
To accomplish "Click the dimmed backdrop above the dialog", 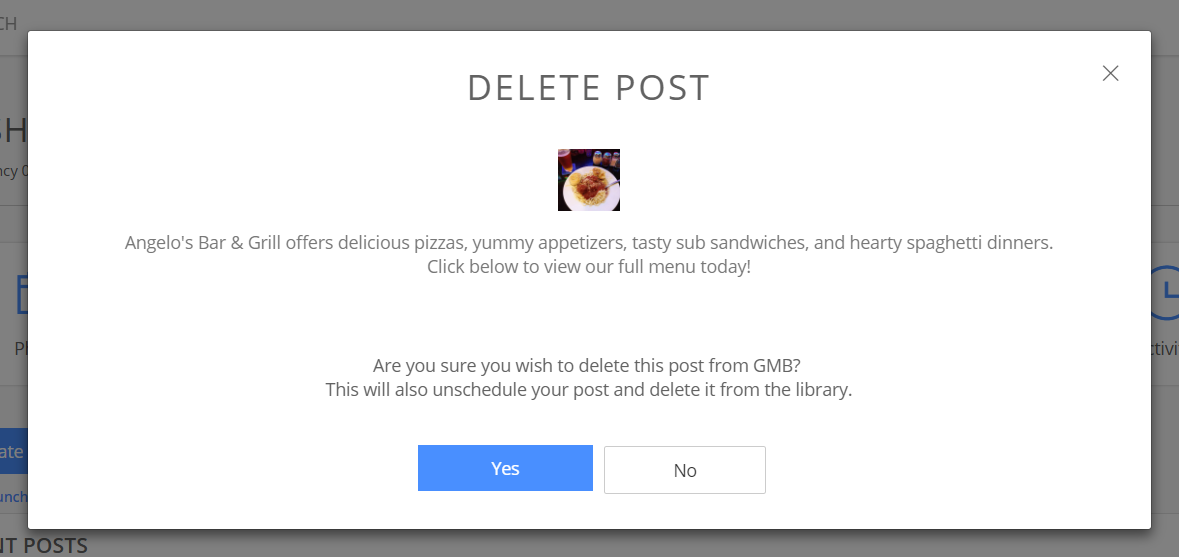I will click(x=600, y=14).
